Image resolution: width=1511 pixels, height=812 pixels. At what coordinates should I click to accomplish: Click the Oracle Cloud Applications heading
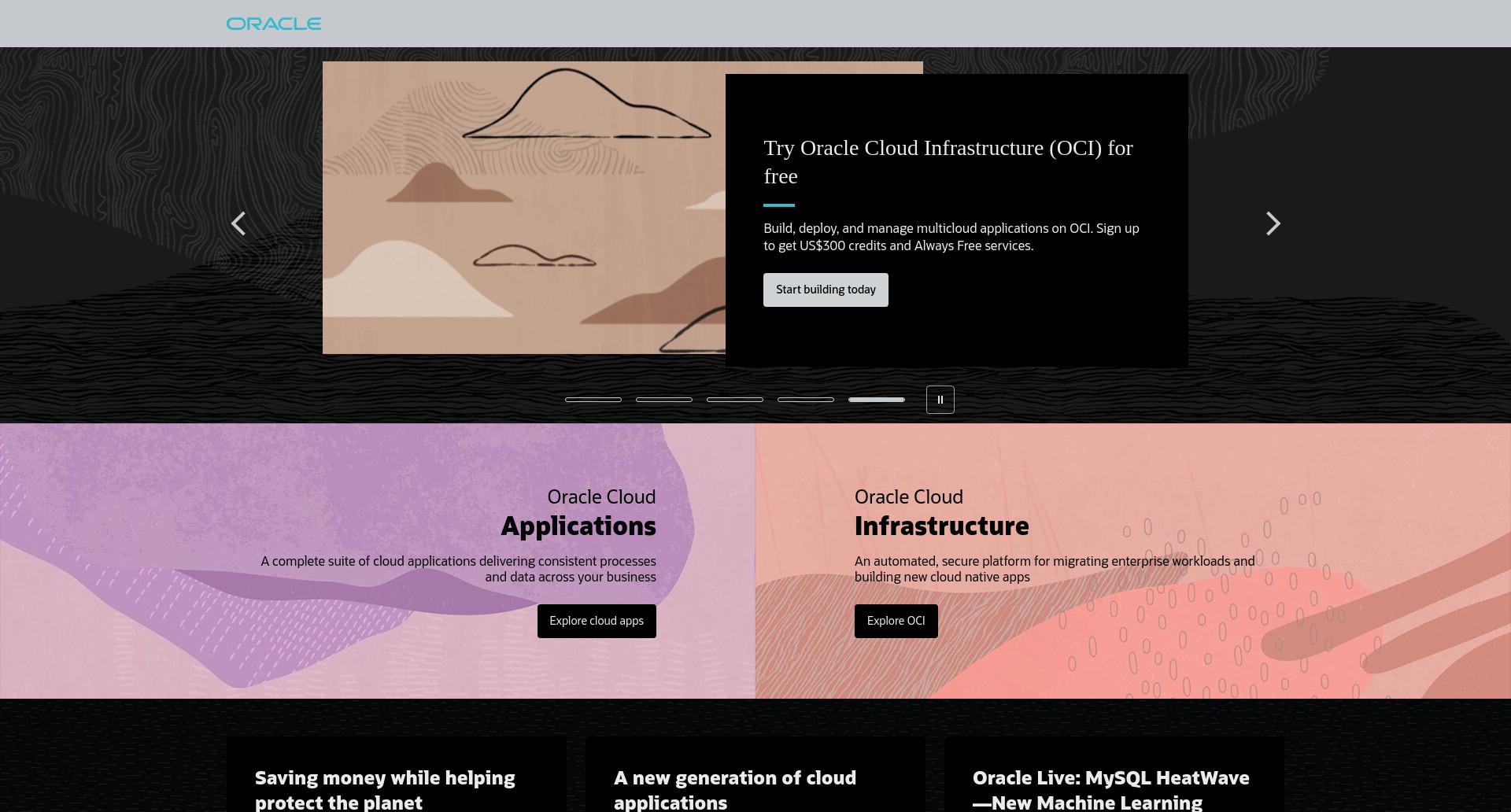pos(578,512)
